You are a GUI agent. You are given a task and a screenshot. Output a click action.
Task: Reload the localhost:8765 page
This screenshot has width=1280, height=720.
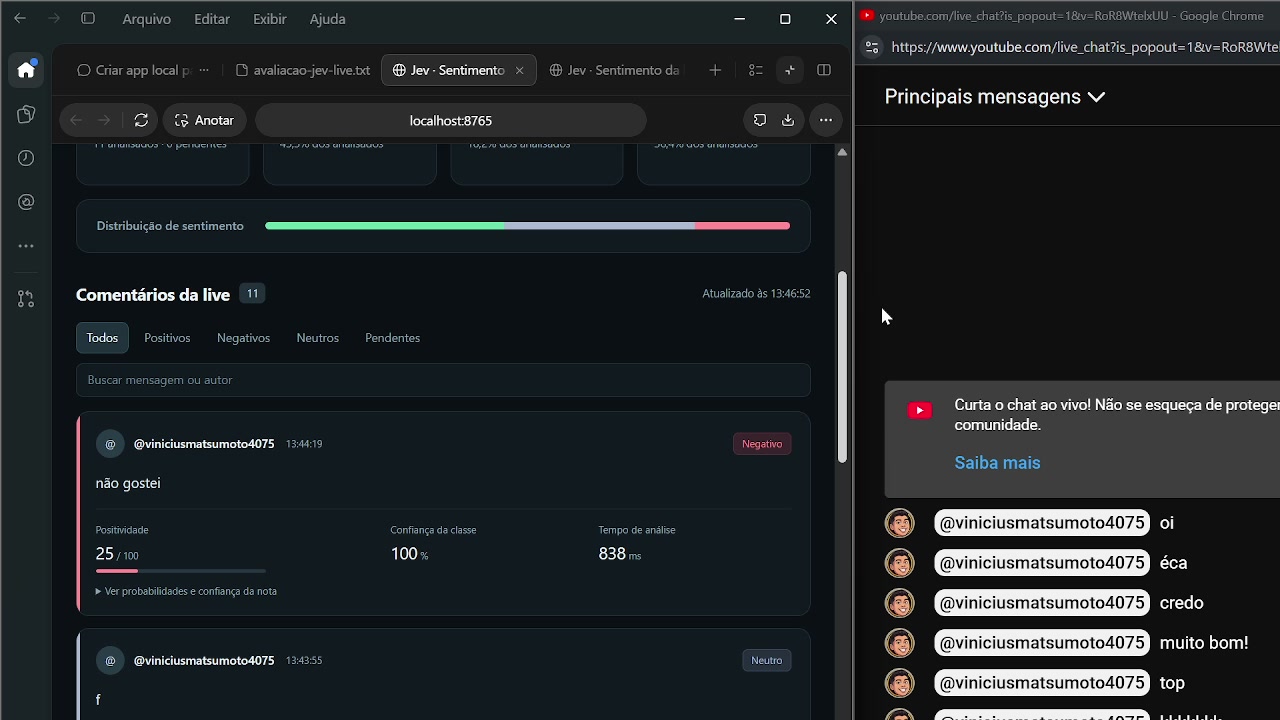(x=141, y=120)
